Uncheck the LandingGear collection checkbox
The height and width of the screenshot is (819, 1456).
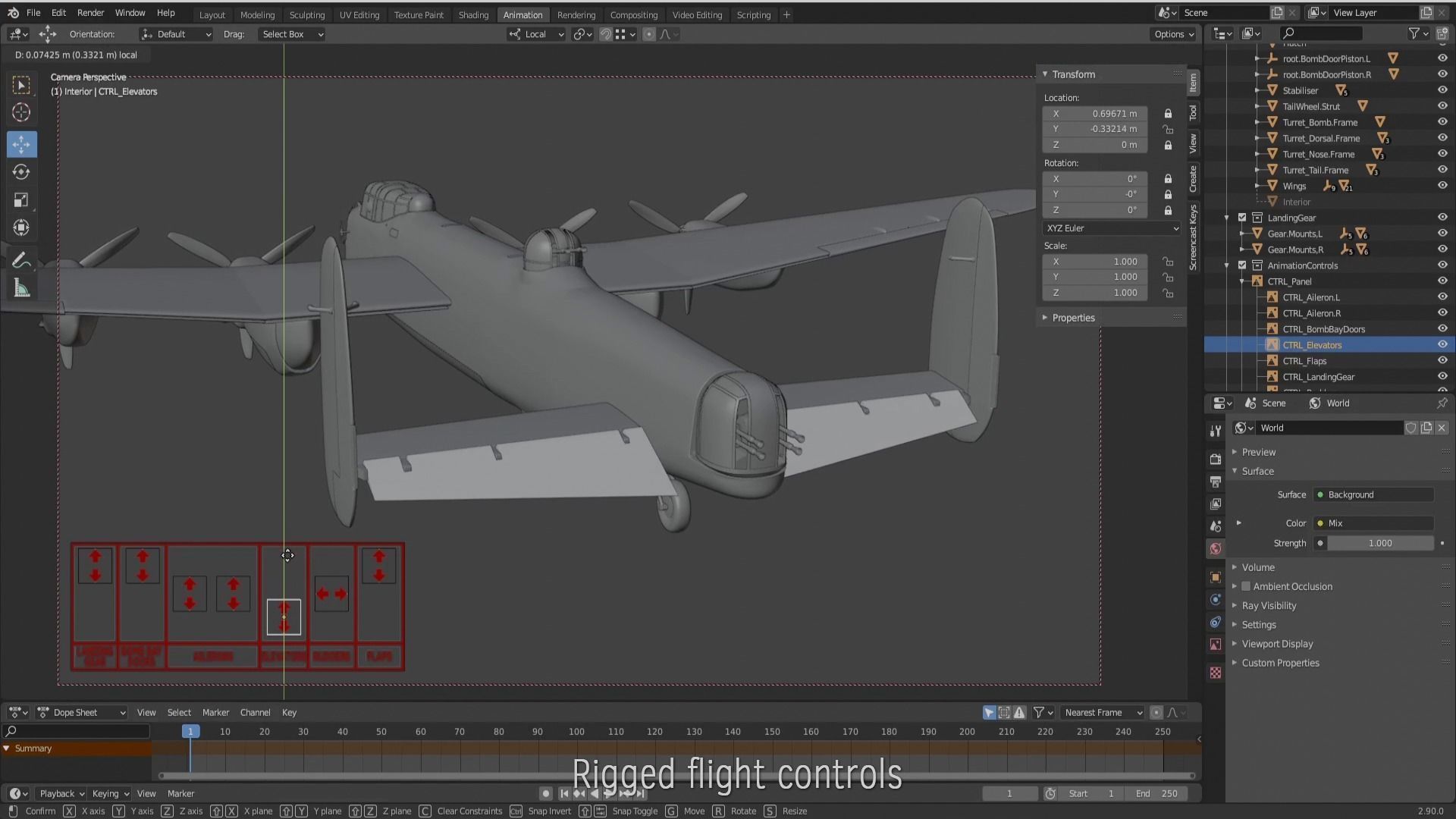click(x=1242, y=218)
